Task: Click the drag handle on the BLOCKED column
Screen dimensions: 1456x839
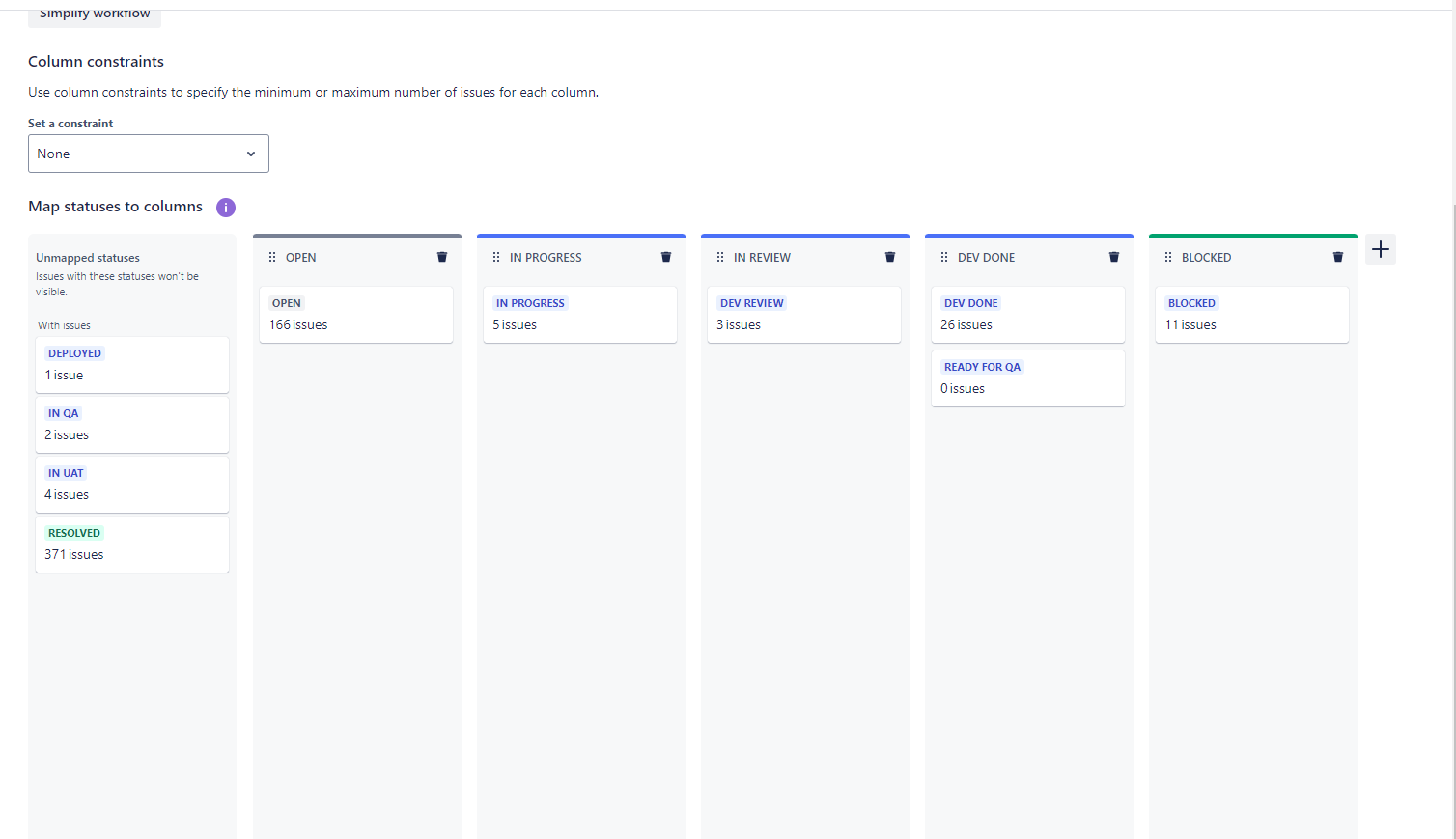Action: coord(1167,257)
